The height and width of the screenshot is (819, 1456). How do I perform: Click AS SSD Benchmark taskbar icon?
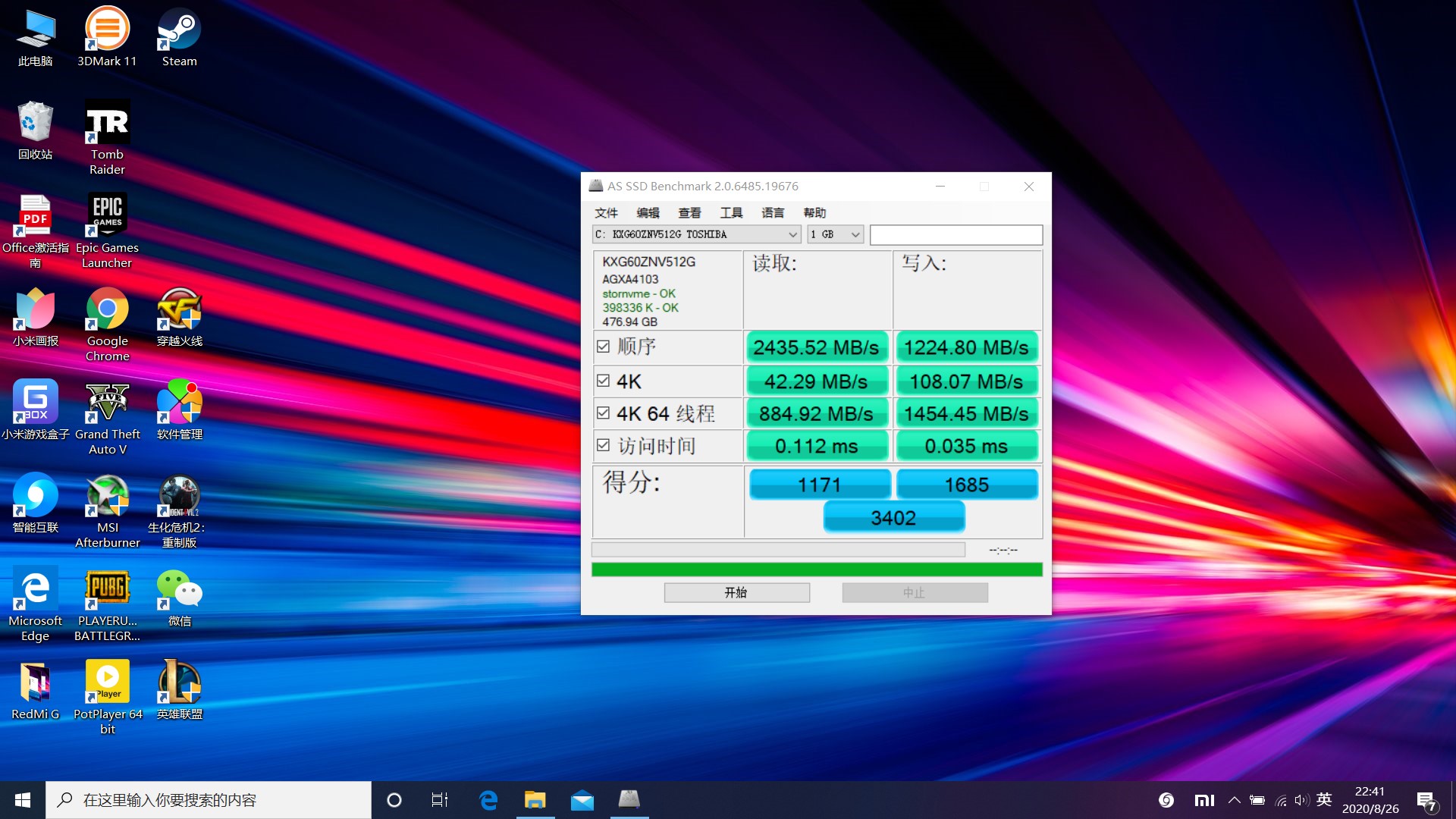(629, 799)
